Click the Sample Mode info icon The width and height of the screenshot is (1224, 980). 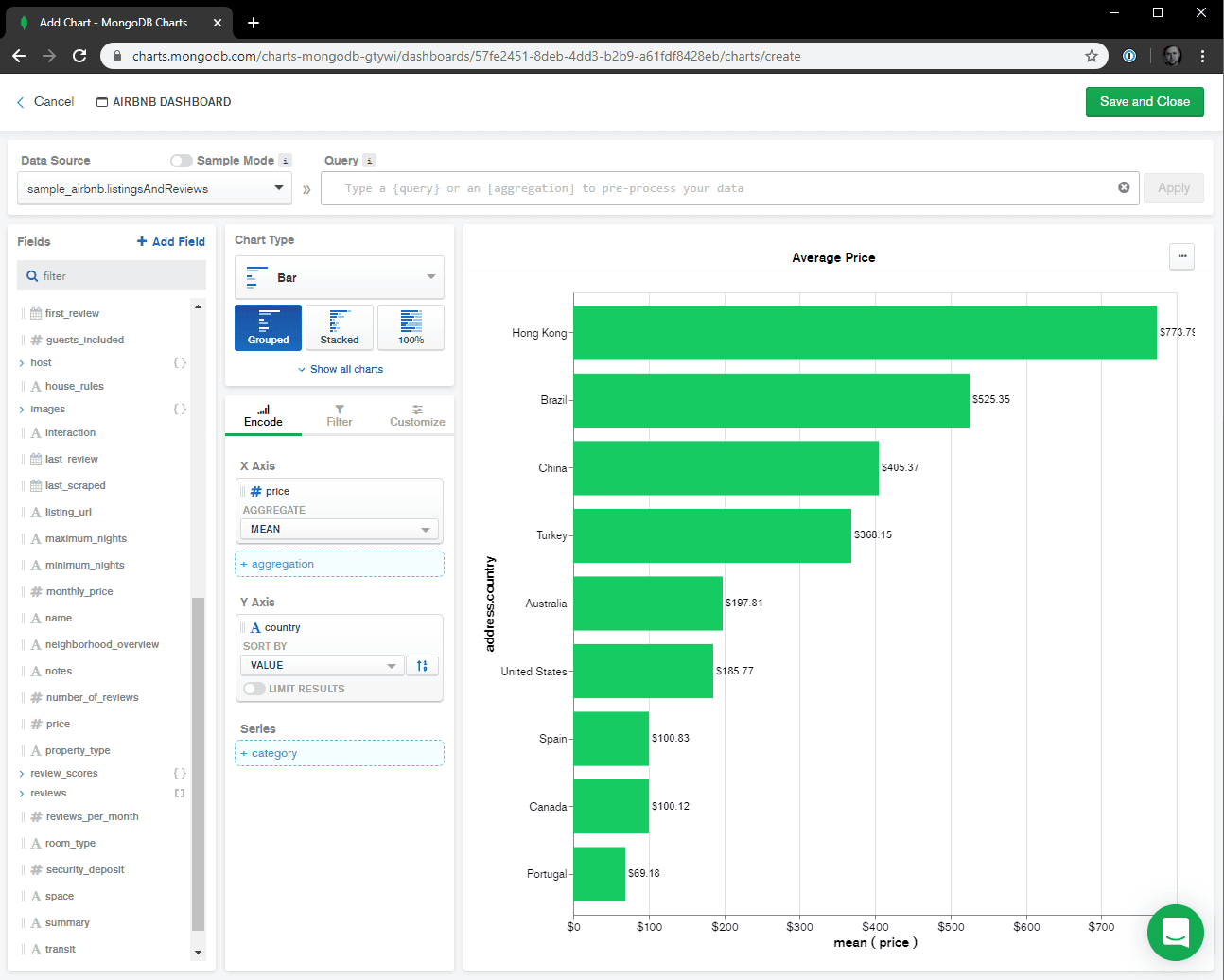tap(286, 161)
